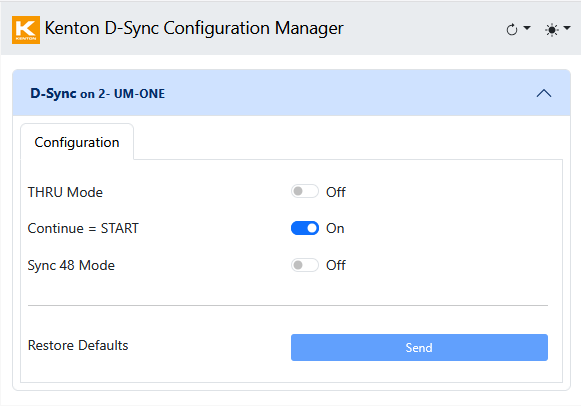The width and height of the screenshot is (581, 406).
Task: Click the Off text beside THRU Mode
Action: [x=336, y=192]
